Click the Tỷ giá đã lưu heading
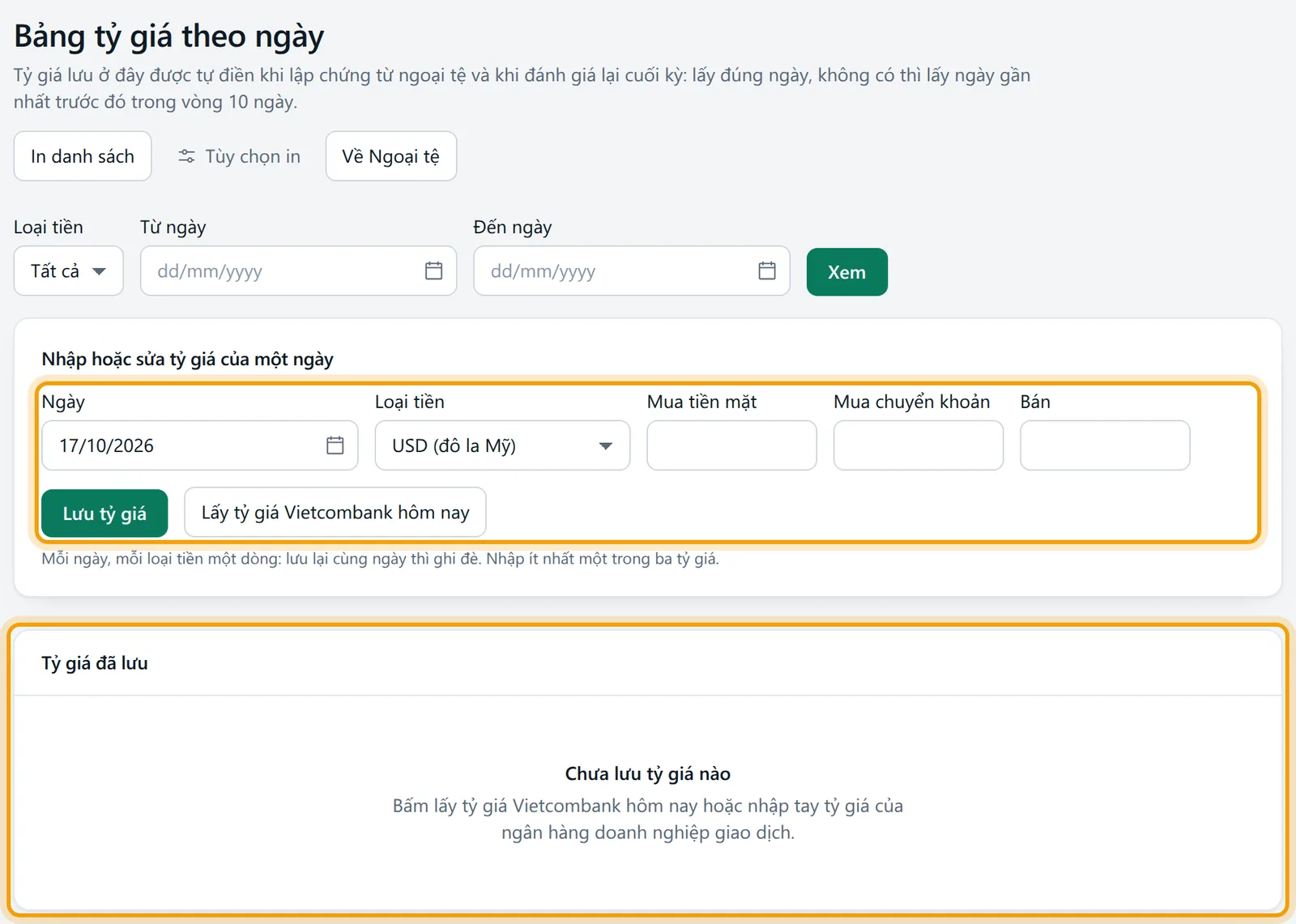 [95, 663]
